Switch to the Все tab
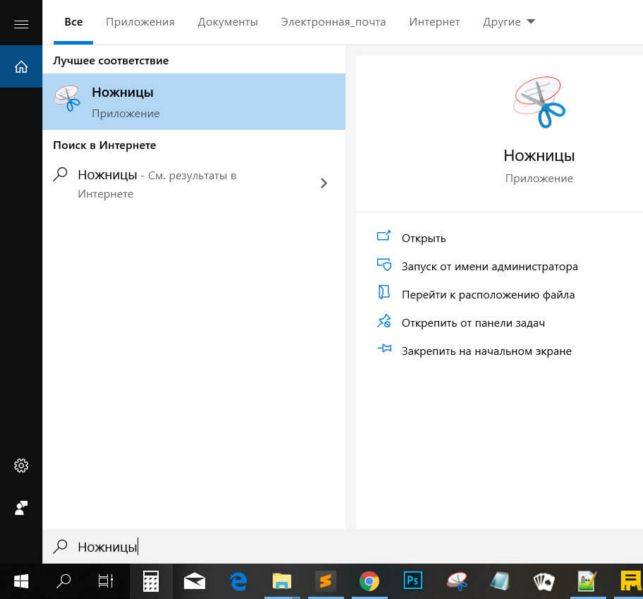The height and width of the screenshot is (599, 643). tap(73, 22)
